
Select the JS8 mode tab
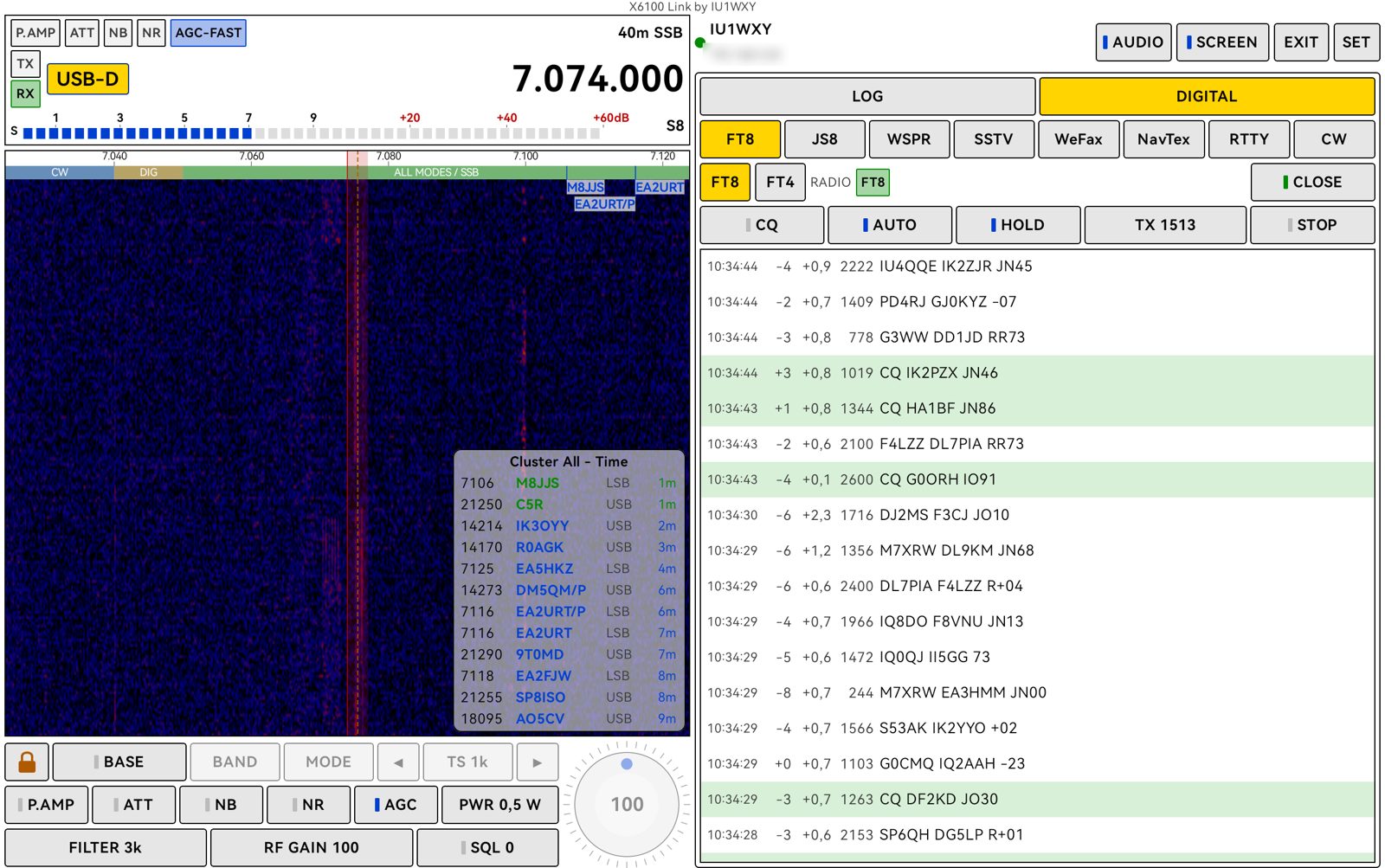pos(825,139)
